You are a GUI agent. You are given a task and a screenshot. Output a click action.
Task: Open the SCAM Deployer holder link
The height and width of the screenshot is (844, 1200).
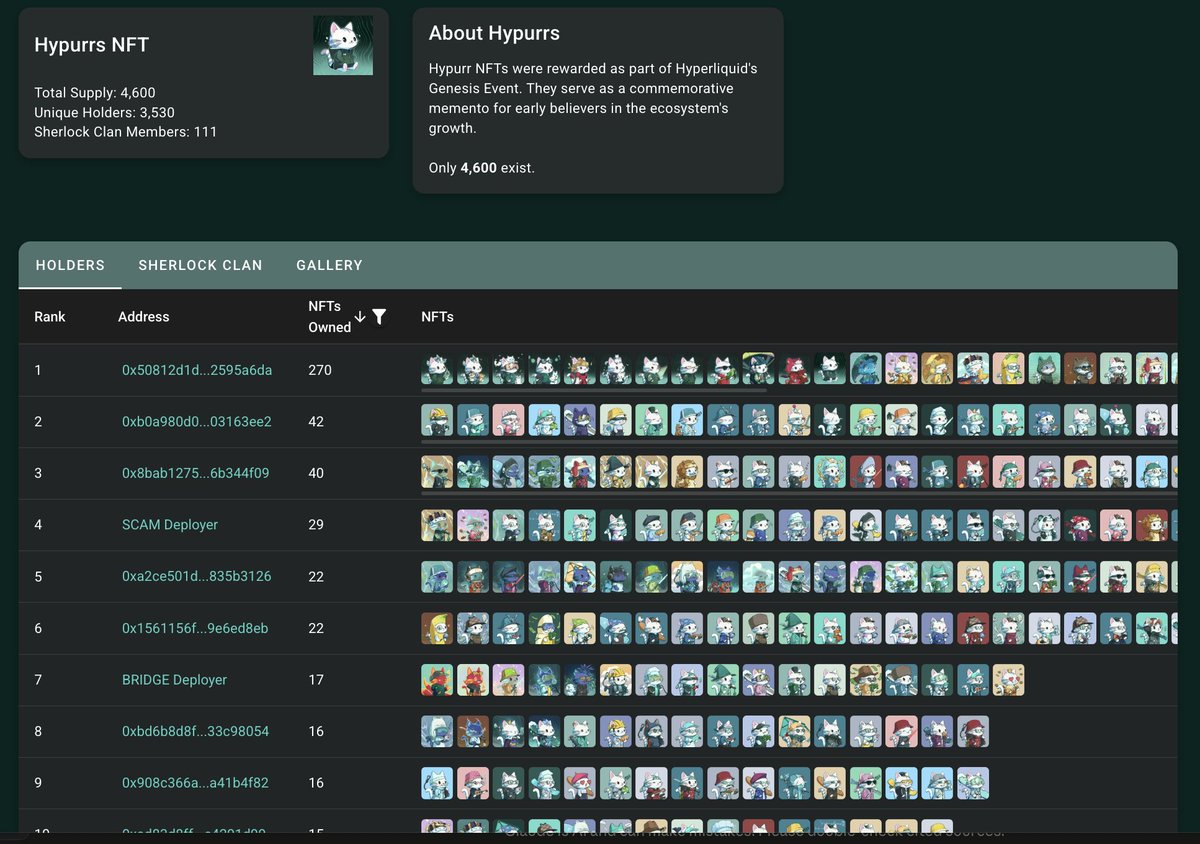coord(170,525)
